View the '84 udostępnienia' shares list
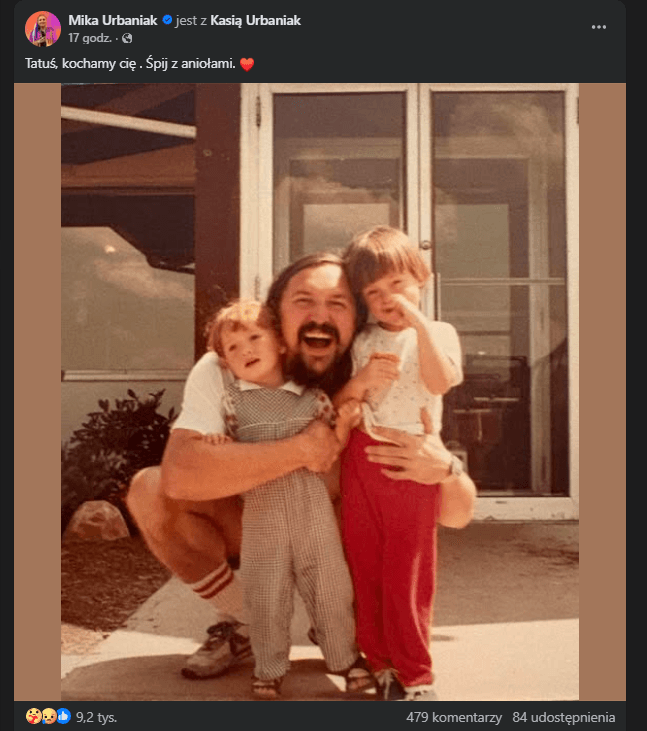This screenshot has height=731, width=647. tap(563, 717)
